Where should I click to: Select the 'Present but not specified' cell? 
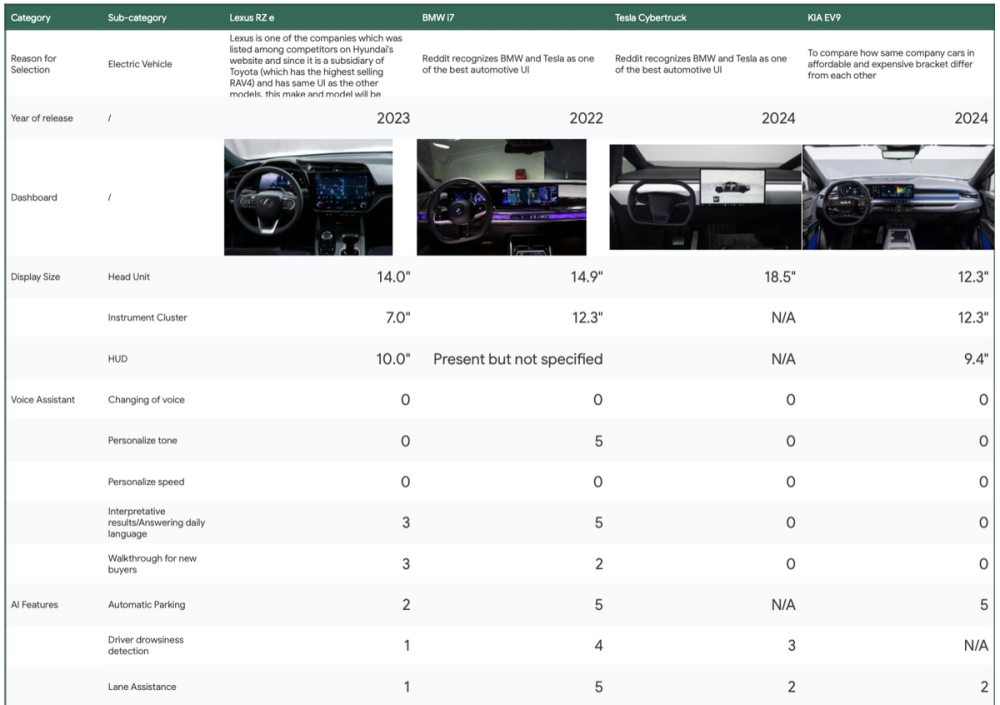[x=518, y=359]
